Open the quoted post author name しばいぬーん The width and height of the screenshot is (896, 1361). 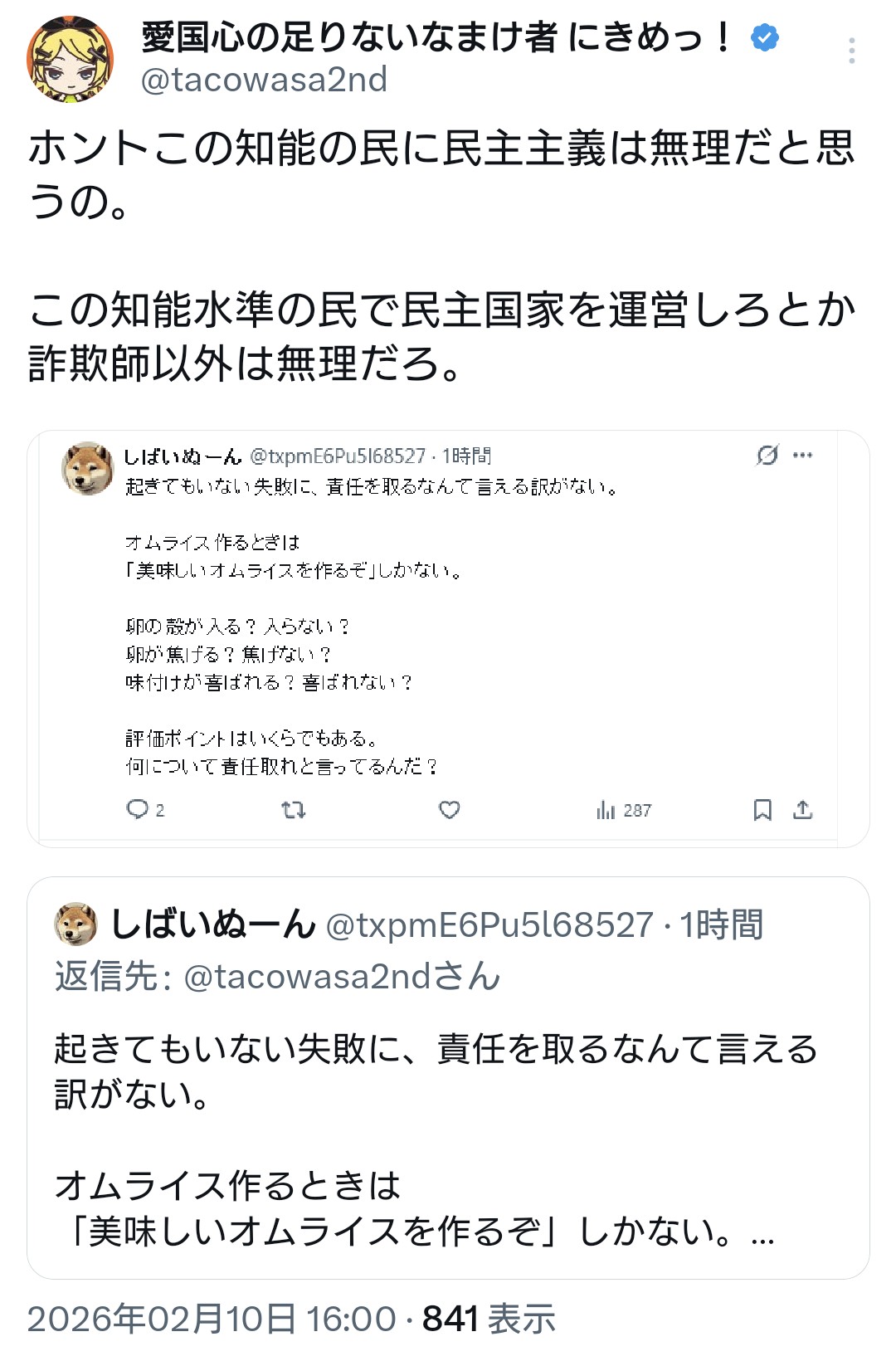(x=213, y=924)
